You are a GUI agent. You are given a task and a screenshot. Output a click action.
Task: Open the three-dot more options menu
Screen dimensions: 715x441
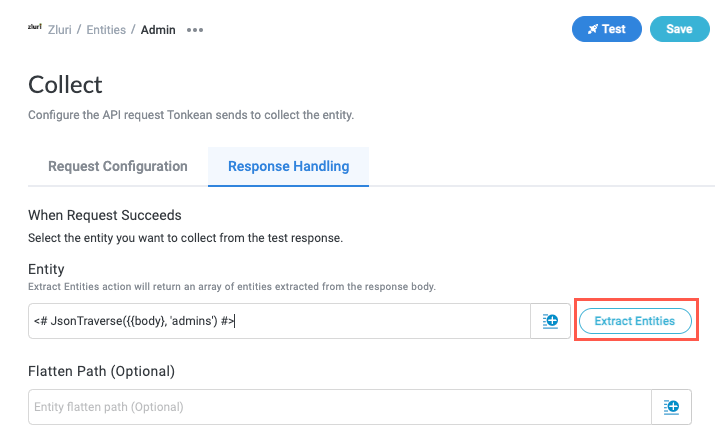point(195,30)
